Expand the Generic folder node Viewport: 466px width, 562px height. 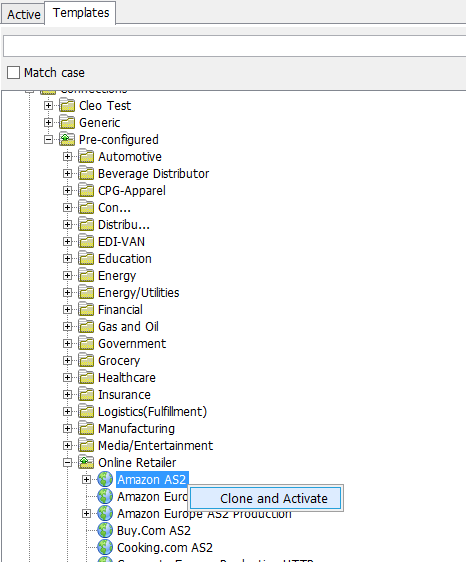(x=48, y=123)
